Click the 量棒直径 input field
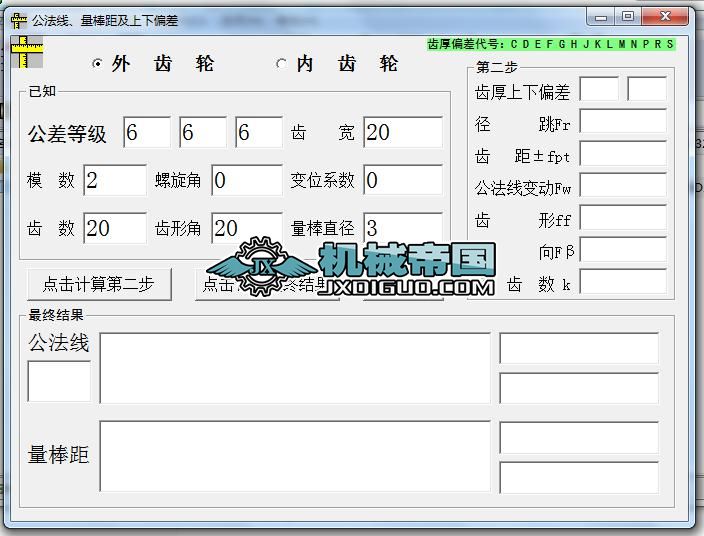The width and height of the screenshot is (704, 536). click(403, 228)
